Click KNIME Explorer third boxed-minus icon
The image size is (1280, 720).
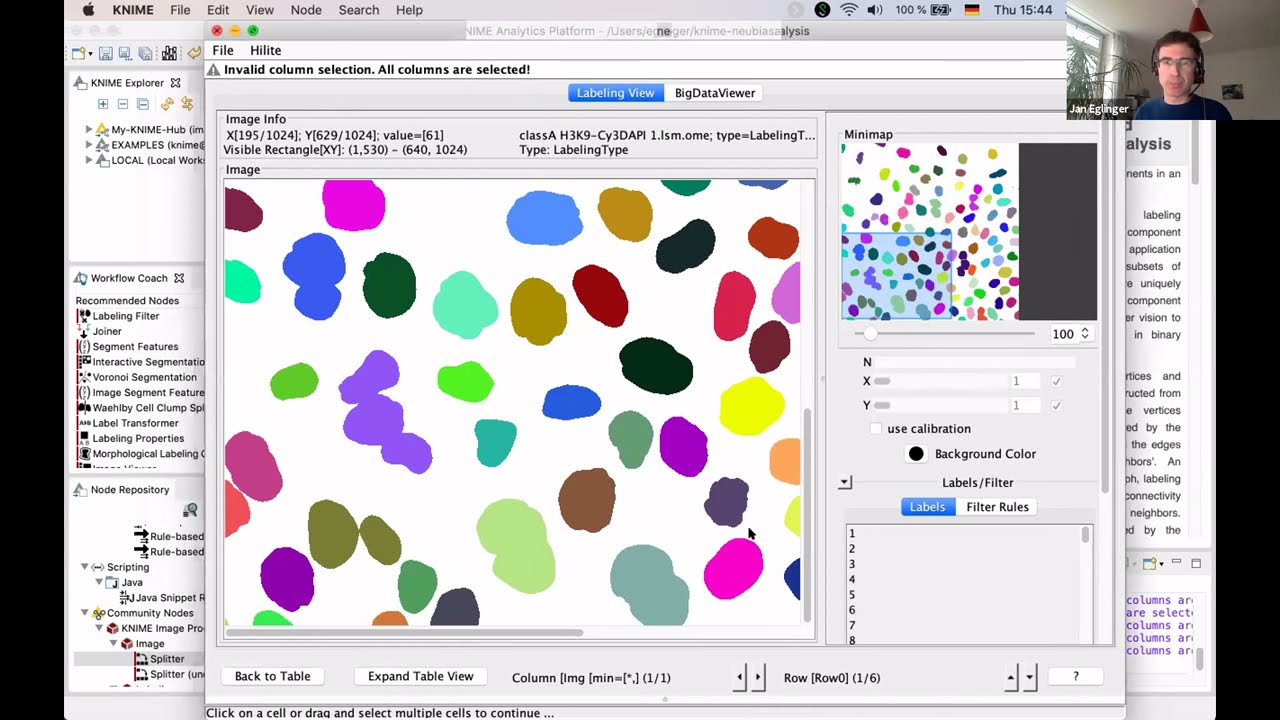tap(143, 104)
